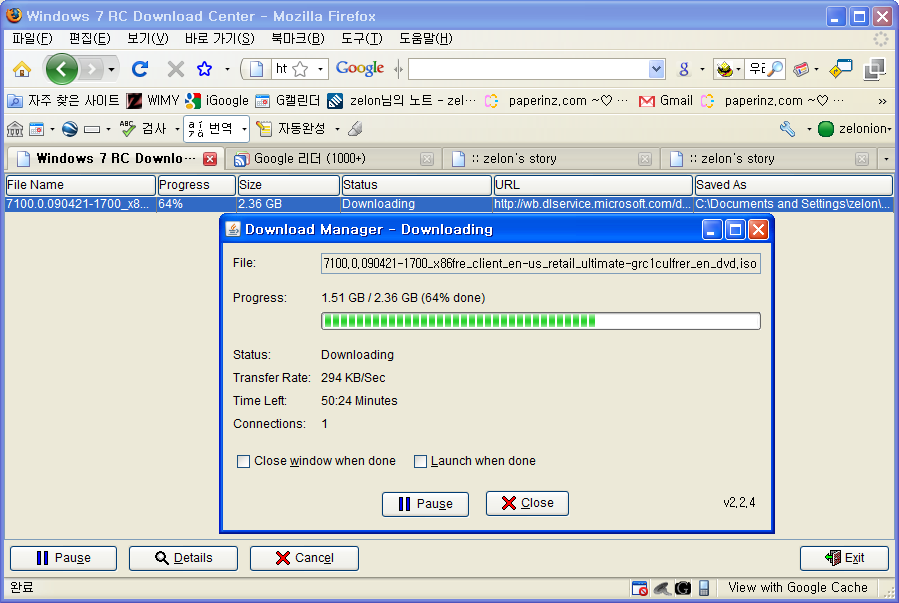
Task: Enable 'Launch when done' checkbox
Action: [x=420, y=461]
